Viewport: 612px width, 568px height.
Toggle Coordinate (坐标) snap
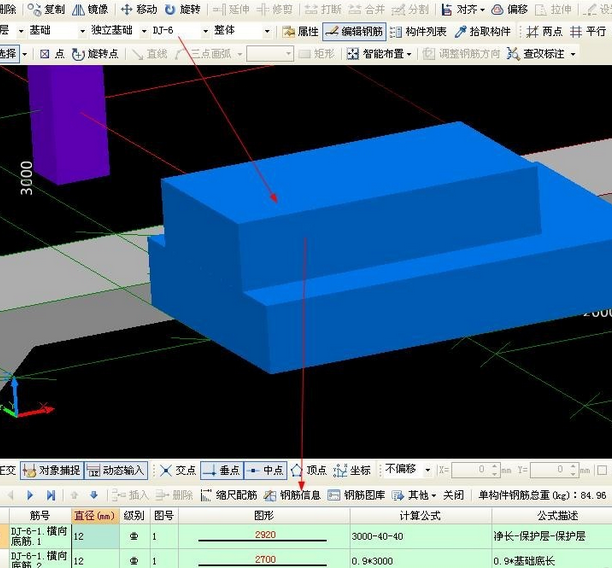coord(352,470)
